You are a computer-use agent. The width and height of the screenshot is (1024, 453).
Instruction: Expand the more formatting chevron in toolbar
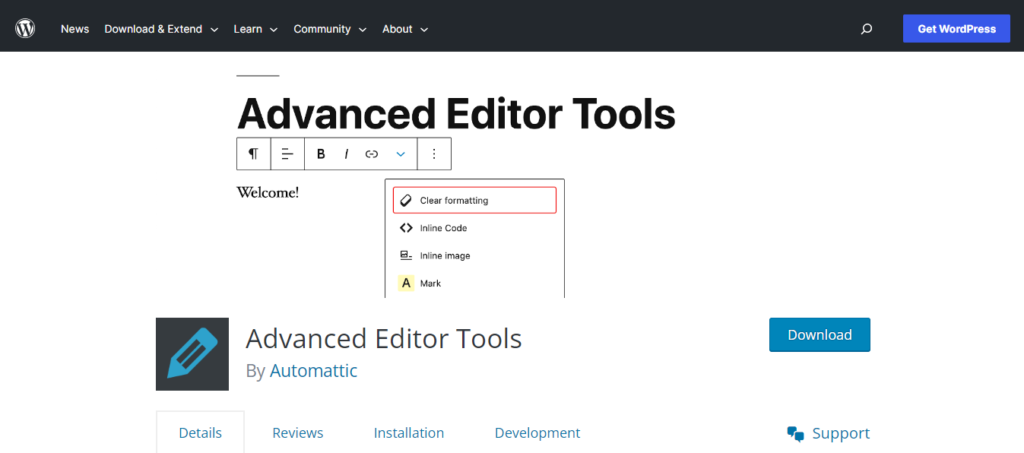point(401,154)
